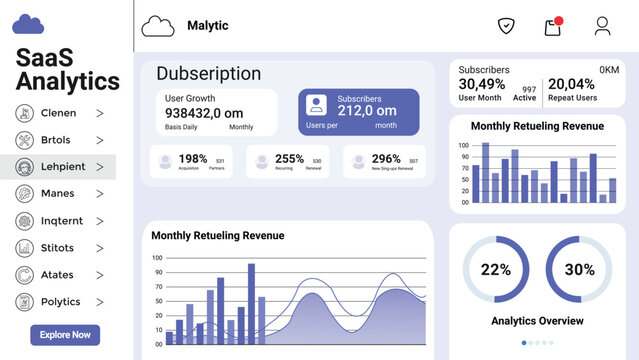Click the Clenen sidebar icon

24,113
